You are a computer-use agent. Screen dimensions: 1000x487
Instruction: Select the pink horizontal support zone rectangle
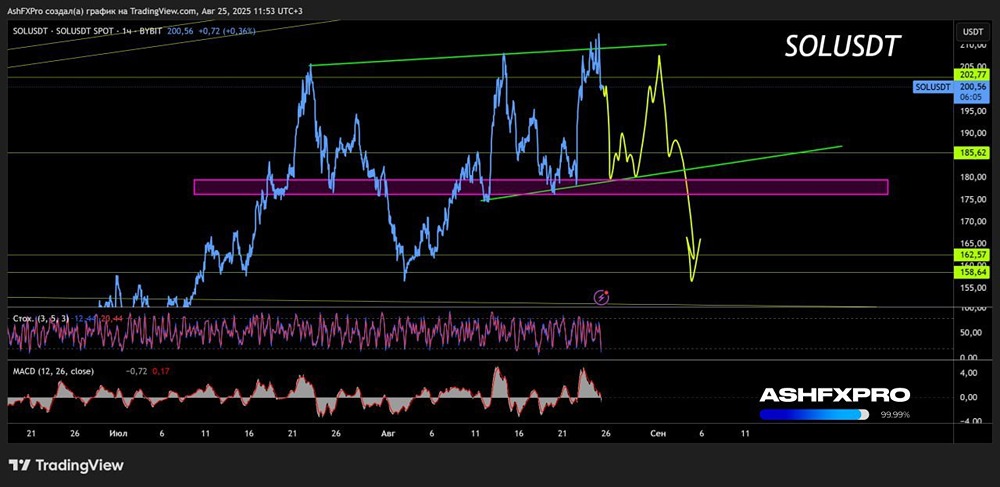point(540,187)
